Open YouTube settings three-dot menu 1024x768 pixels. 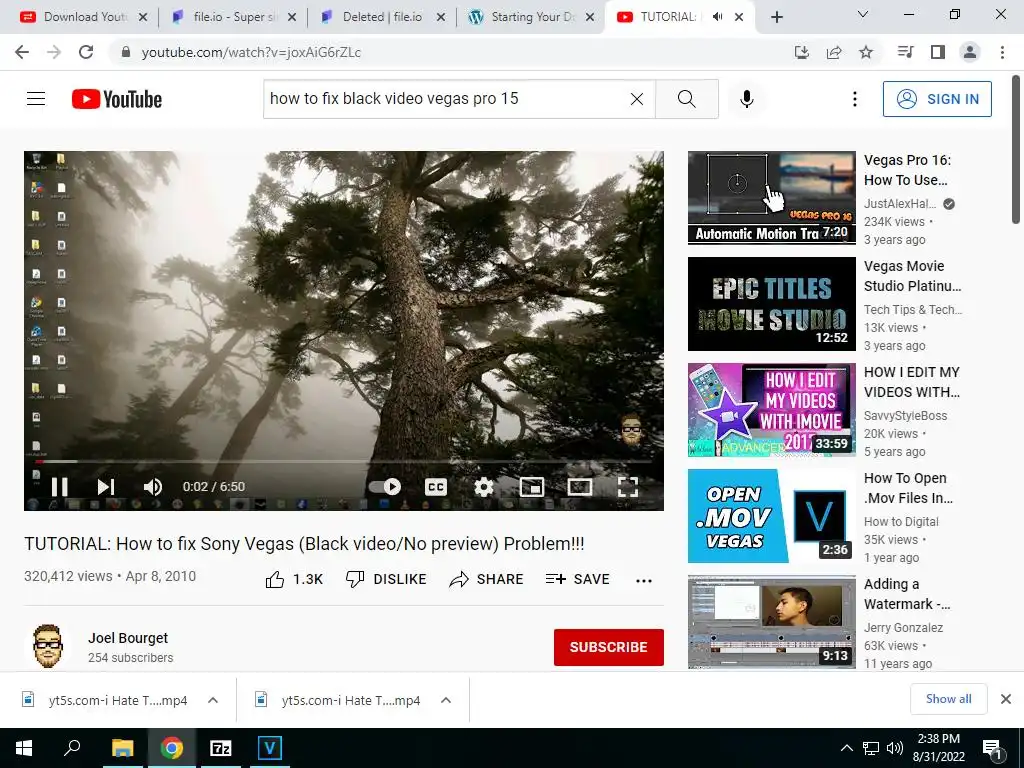pos(854,99)
